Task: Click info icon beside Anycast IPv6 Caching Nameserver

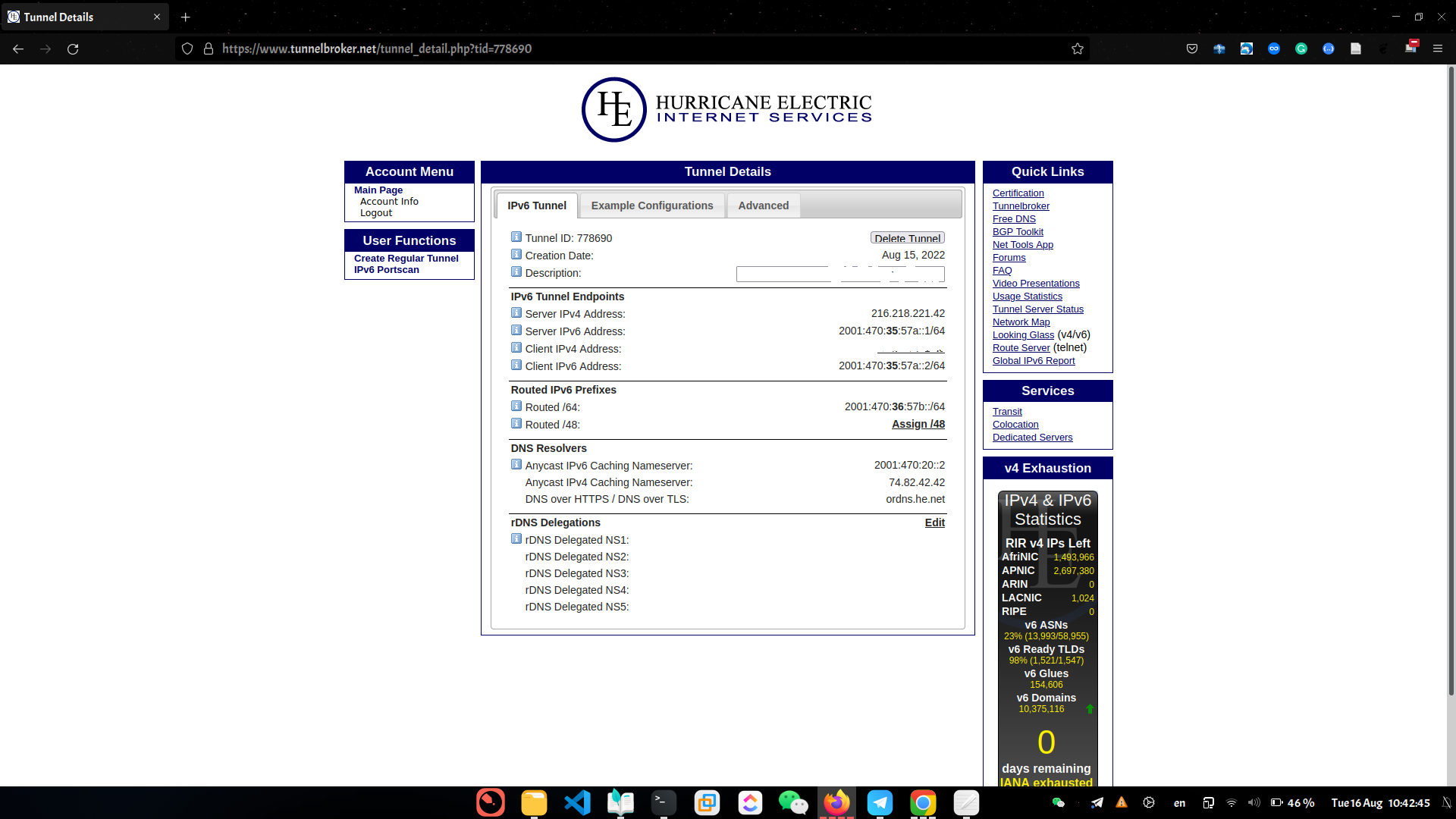Action: (516, 465)
